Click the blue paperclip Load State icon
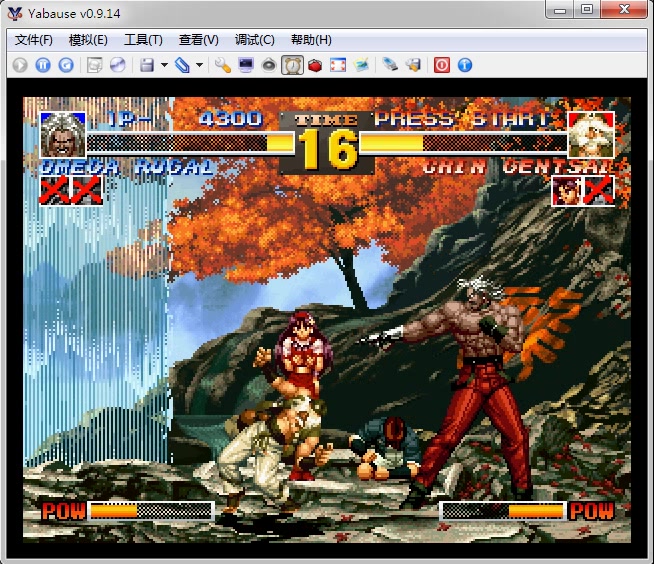 coord(182,65)
